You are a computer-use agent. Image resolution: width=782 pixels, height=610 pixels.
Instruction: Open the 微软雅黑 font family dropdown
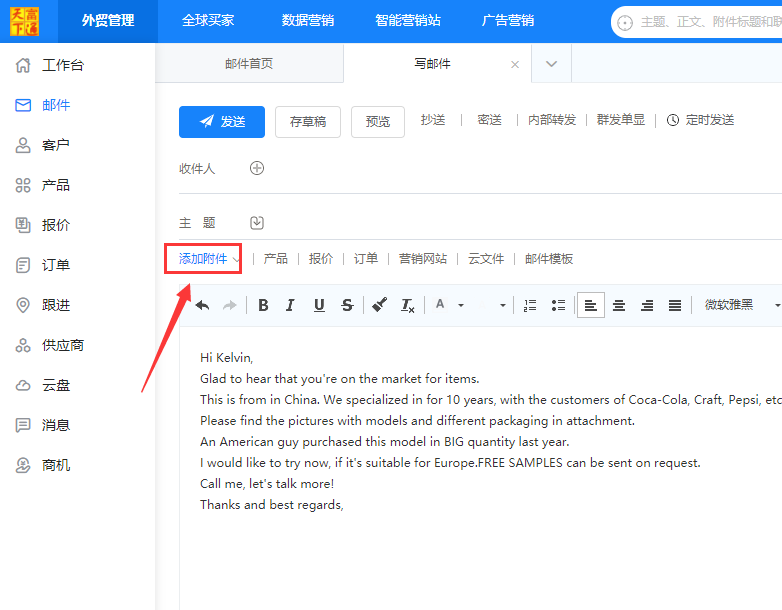click(x=741, y=305)
